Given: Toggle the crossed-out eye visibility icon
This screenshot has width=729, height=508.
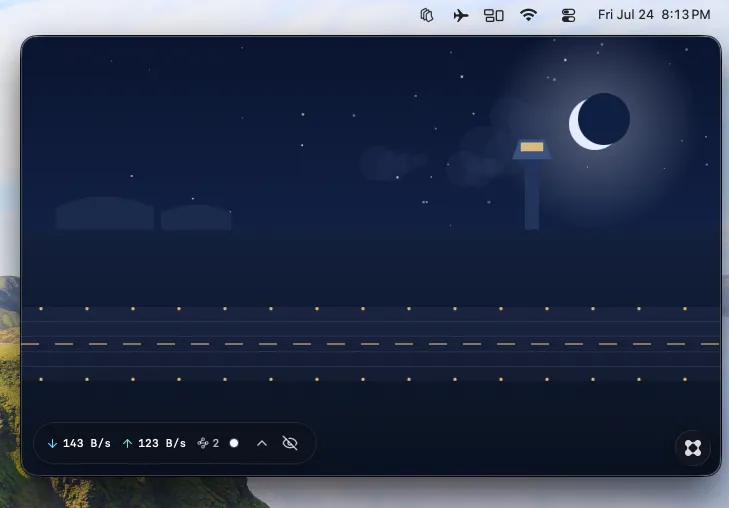Looking at the screenshot, I should (x=290, y=443).
